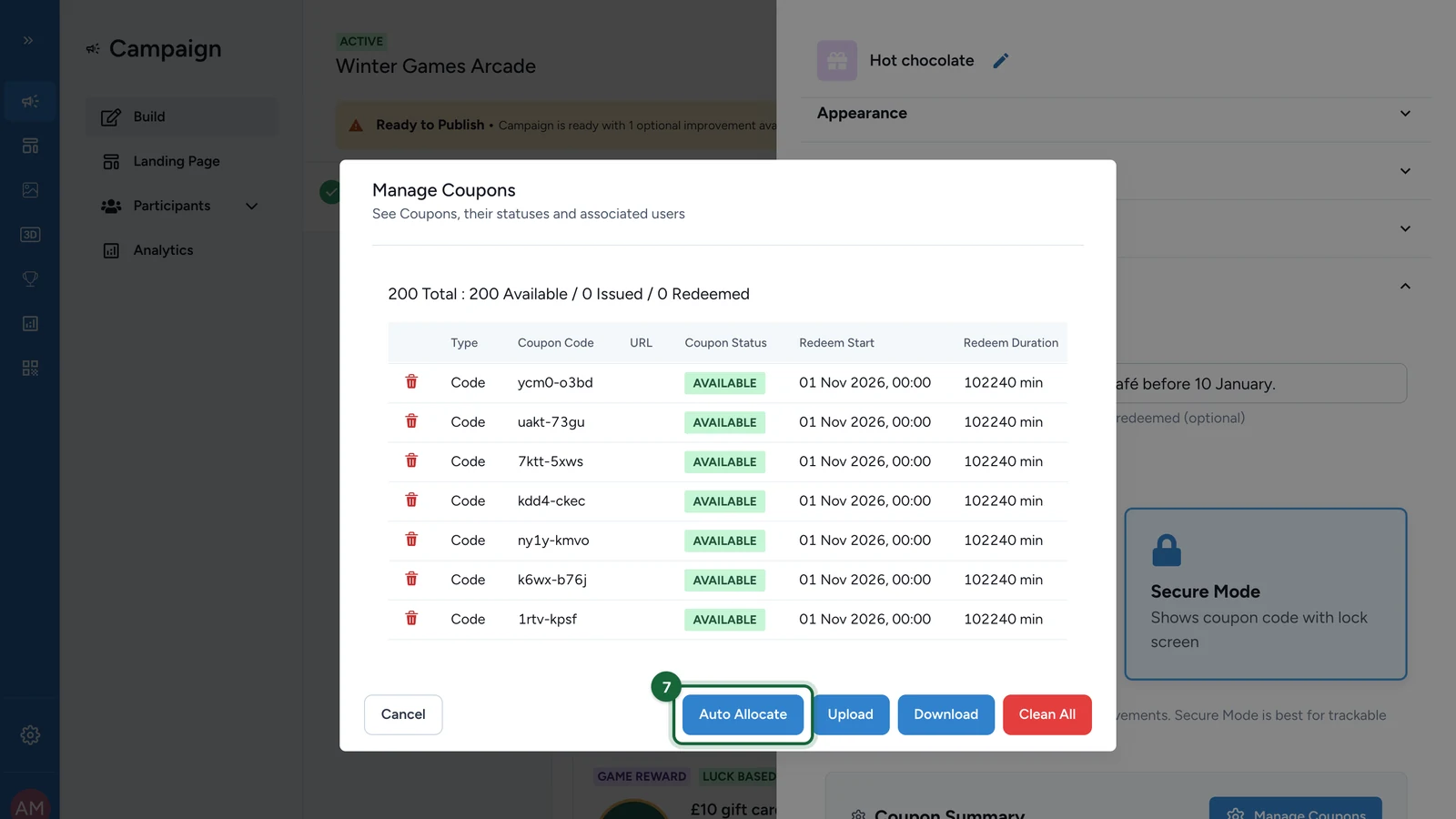Open the image gallery icon in left rail
This screenshot has height=819, width=1456.
click(x=30, y=190)
